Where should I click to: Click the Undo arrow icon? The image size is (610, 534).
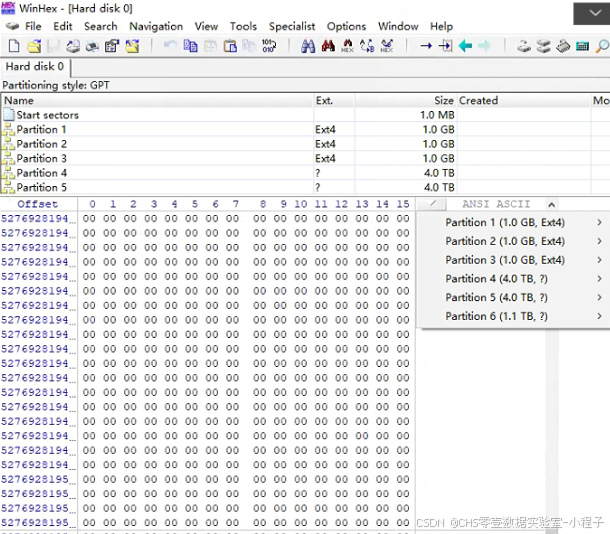point(170,45)
